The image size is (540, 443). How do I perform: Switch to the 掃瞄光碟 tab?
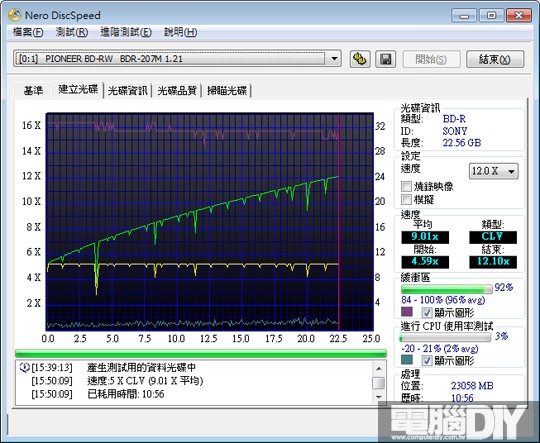click(227, 91)
